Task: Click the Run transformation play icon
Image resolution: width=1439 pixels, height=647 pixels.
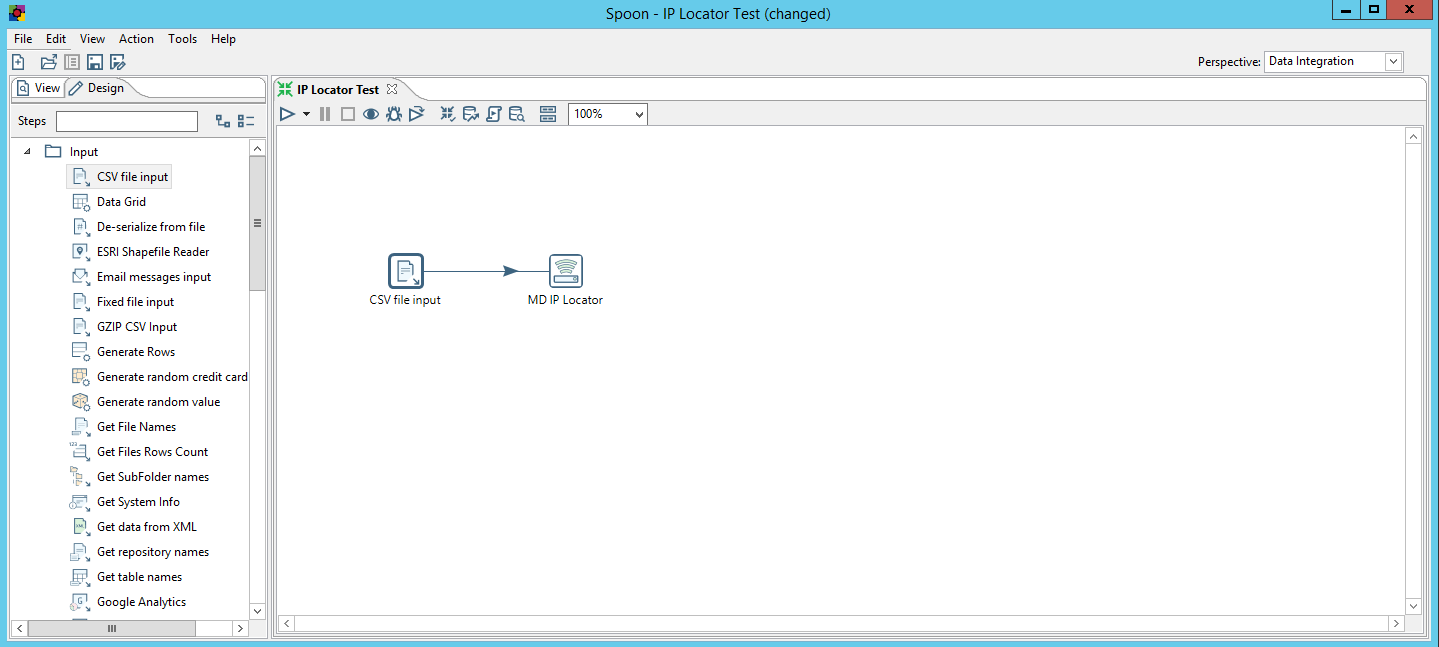Action: [x=287, y=114]
